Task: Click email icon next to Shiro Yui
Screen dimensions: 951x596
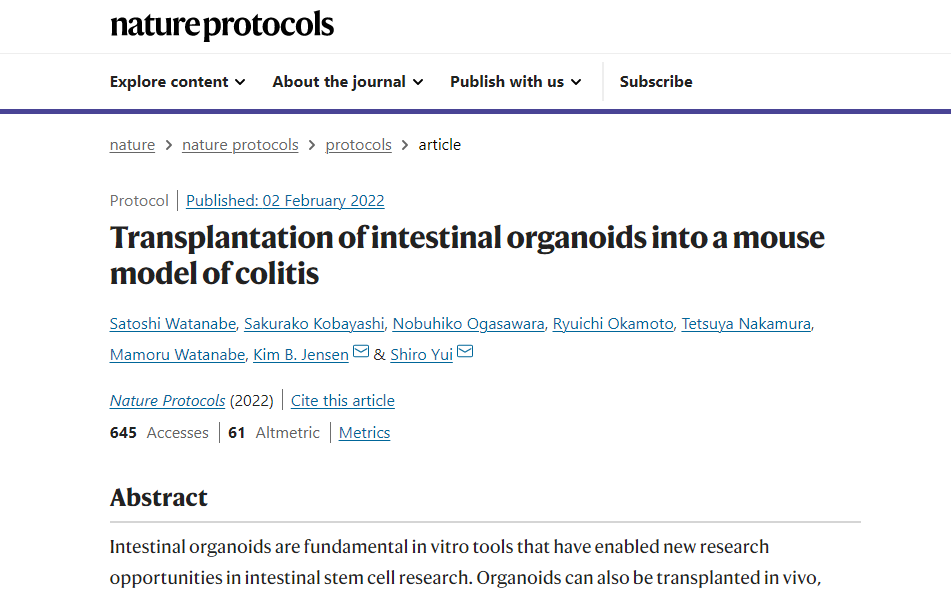Action: point(465,353)
